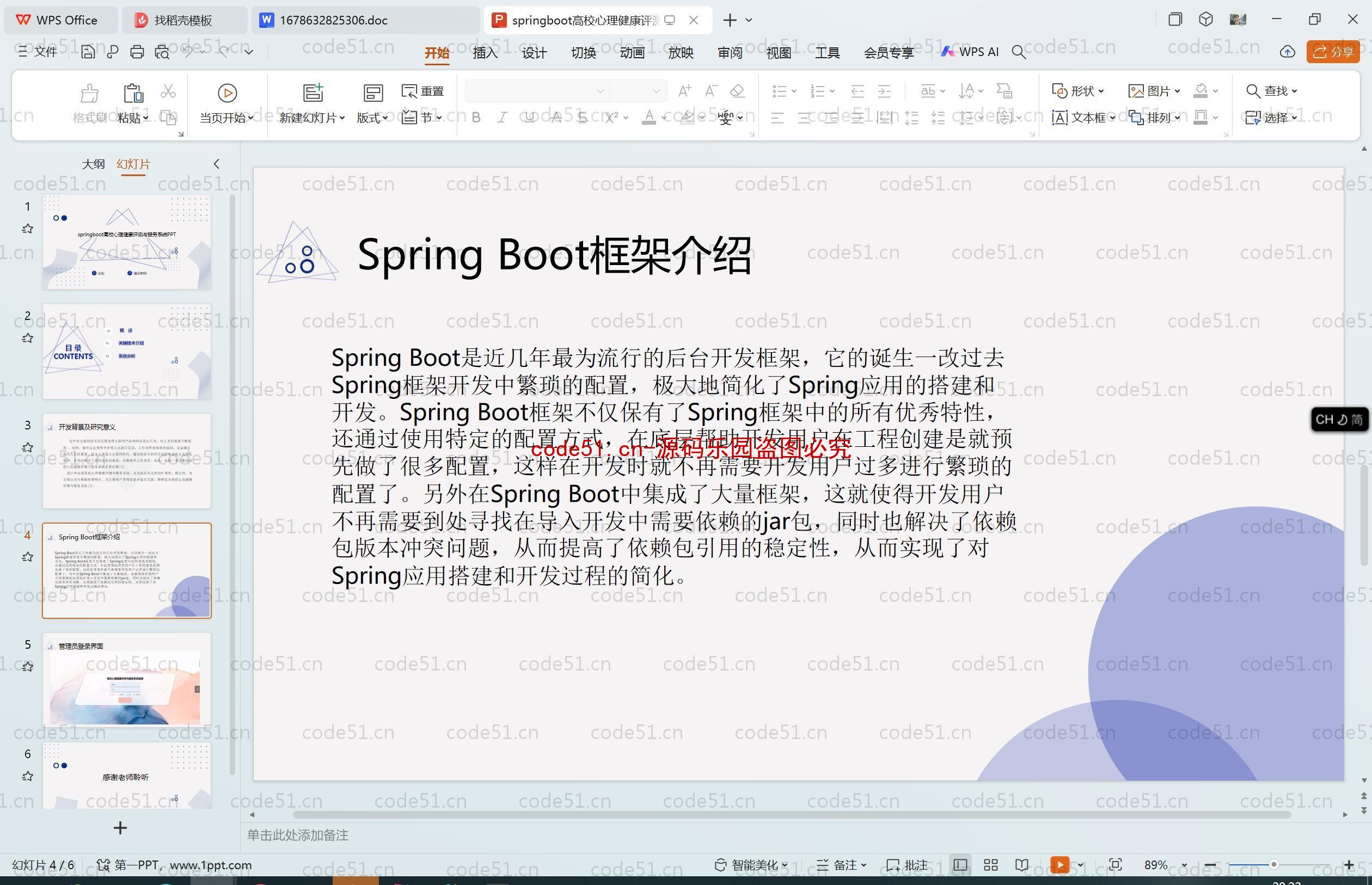Click the Cut scissors icon
Viewport: 1372px width, 885px height.
click(x=168, y=91)
